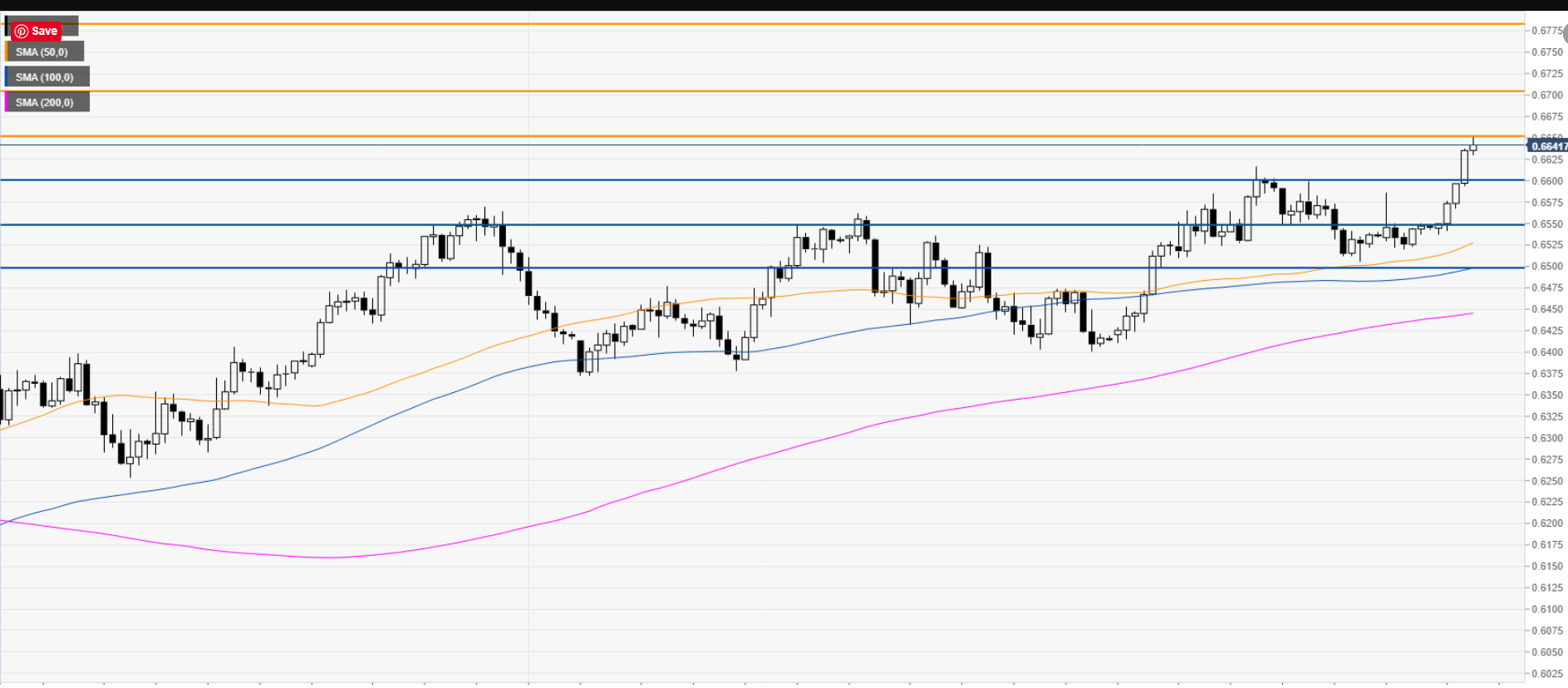The image size is (1568, 688).
Task: Click the 0.6675 price axis label
Action: click(x=1547, y=117)
